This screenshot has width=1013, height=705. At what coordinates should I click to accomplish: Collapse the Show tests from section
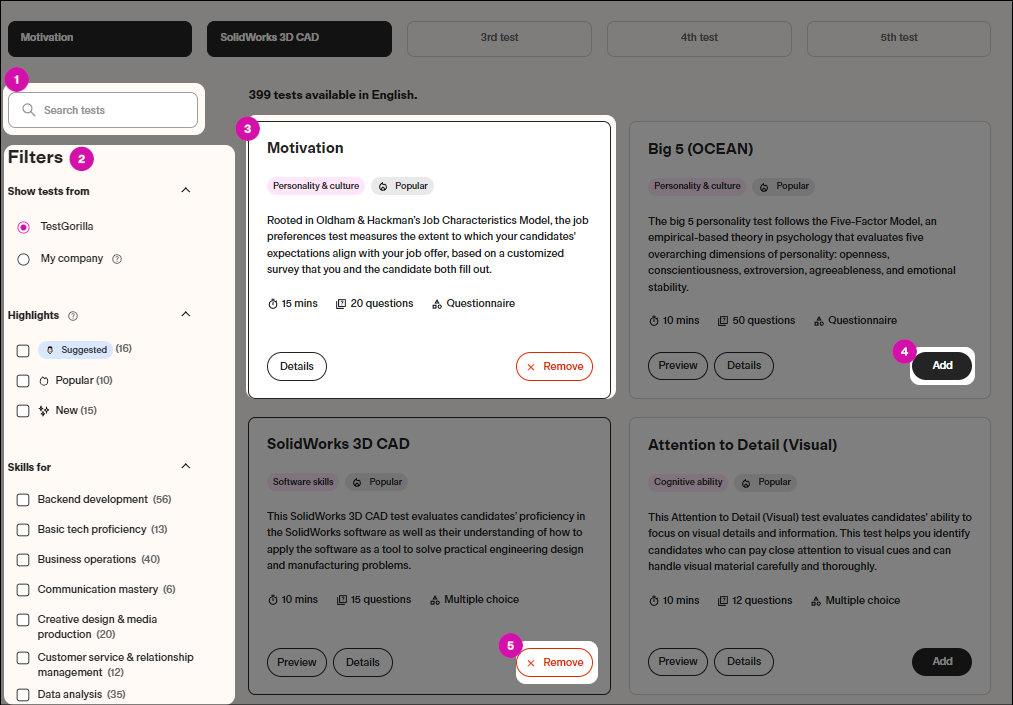pos(185,190)
